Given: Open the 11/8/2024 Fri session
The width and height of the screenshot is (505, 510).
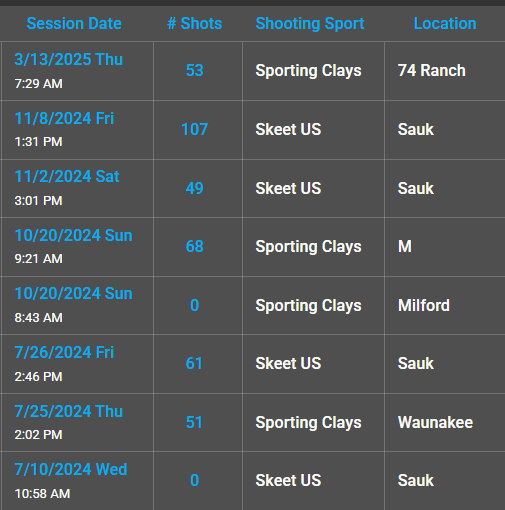Looking at the screenshot, I should pos(64,118).
